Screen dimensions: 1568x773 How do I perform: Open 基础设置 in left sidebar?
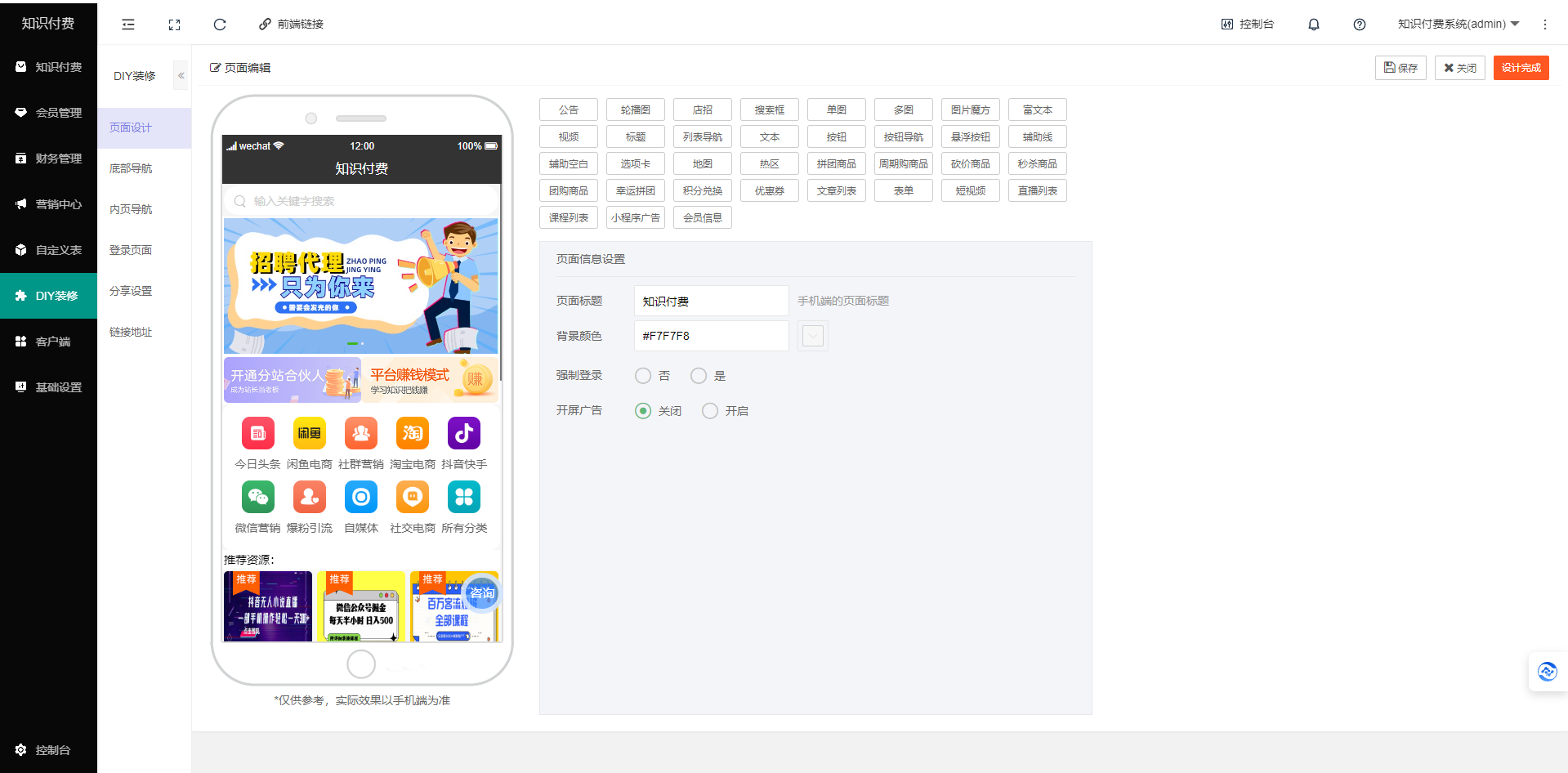[48, 387]
